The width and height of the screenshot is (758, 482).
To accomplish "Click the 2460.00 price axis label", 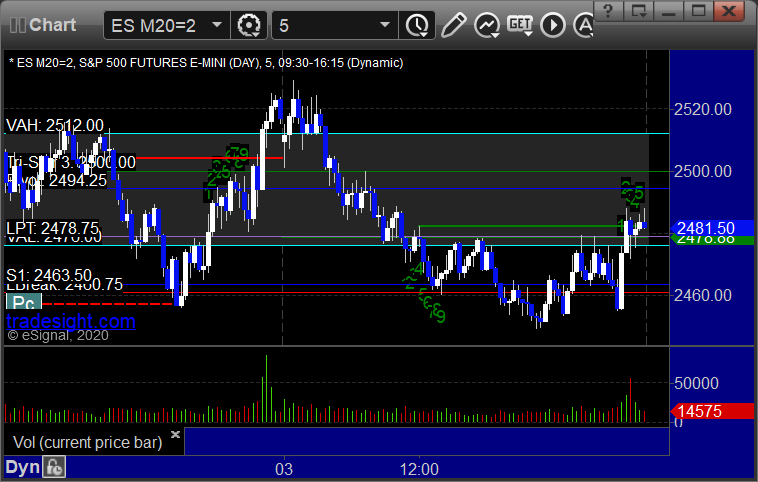I will tap(702, 295).
